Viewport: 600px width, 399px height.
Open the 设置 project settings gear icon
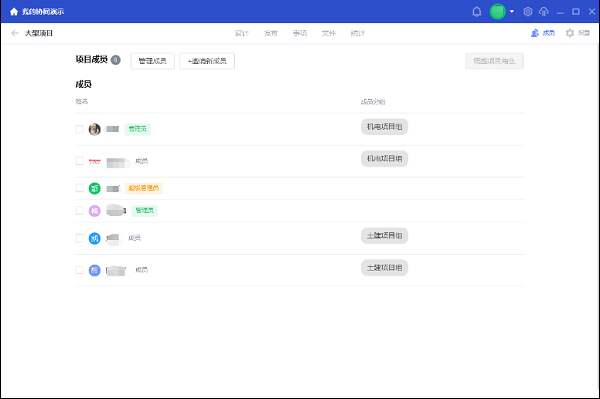pyautogui.click(x=570, y=33)
